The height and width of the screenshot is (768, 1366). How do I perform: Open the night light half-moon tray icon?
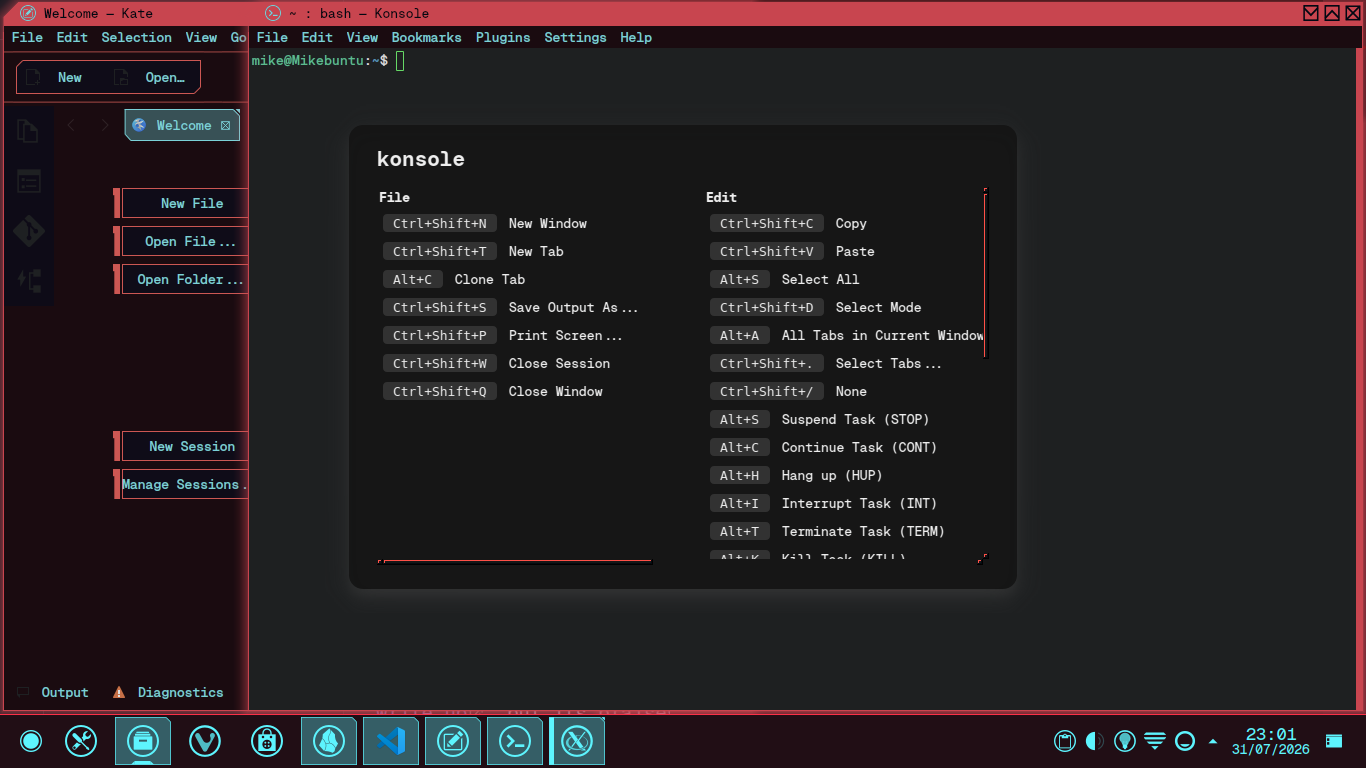(x=1095, y=741)
